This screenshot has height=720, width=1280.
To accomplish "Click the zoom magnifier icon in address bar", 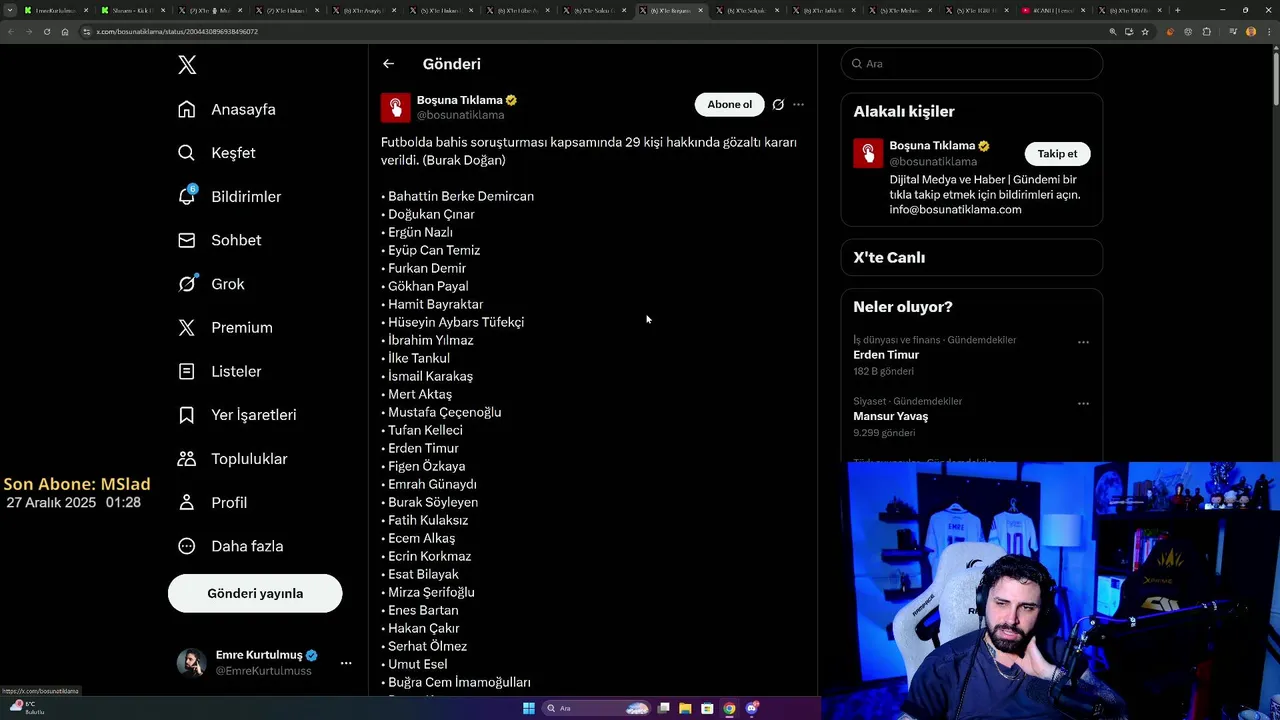I will tap(1112, 32).
